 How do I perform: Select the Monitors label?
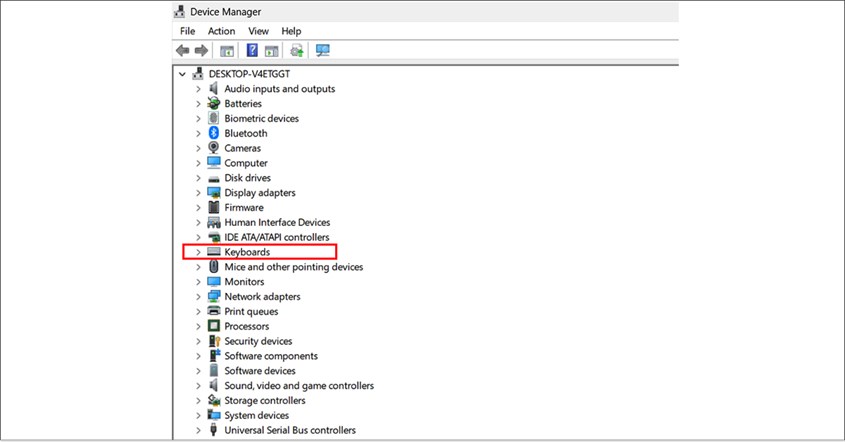(x=244, y=281)
